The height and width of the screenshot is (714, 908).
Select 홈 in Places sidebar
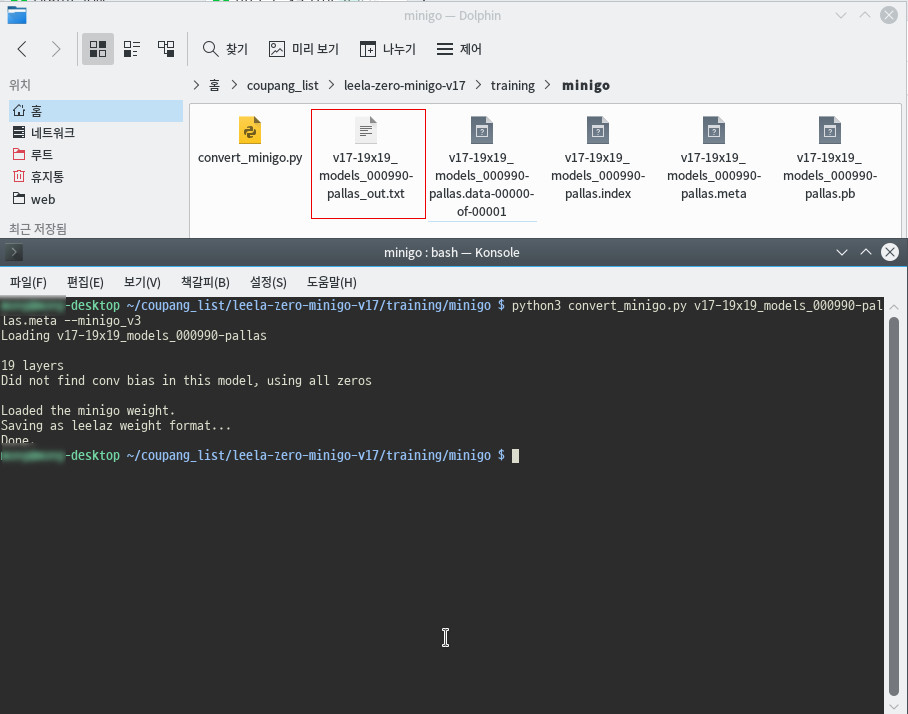coord(96,111)
